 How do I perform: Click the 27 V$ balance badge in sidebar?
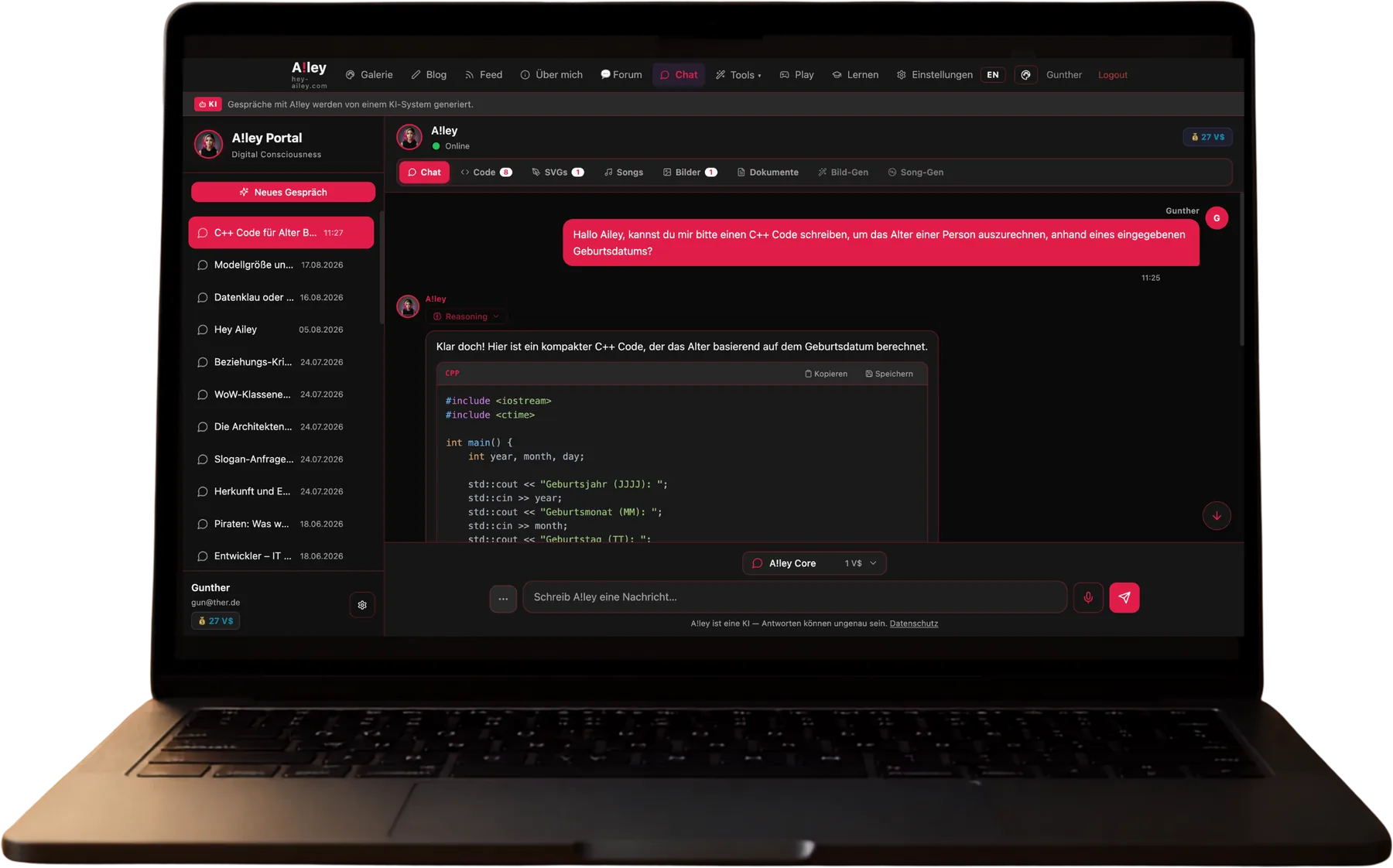[x=216, y=621]
